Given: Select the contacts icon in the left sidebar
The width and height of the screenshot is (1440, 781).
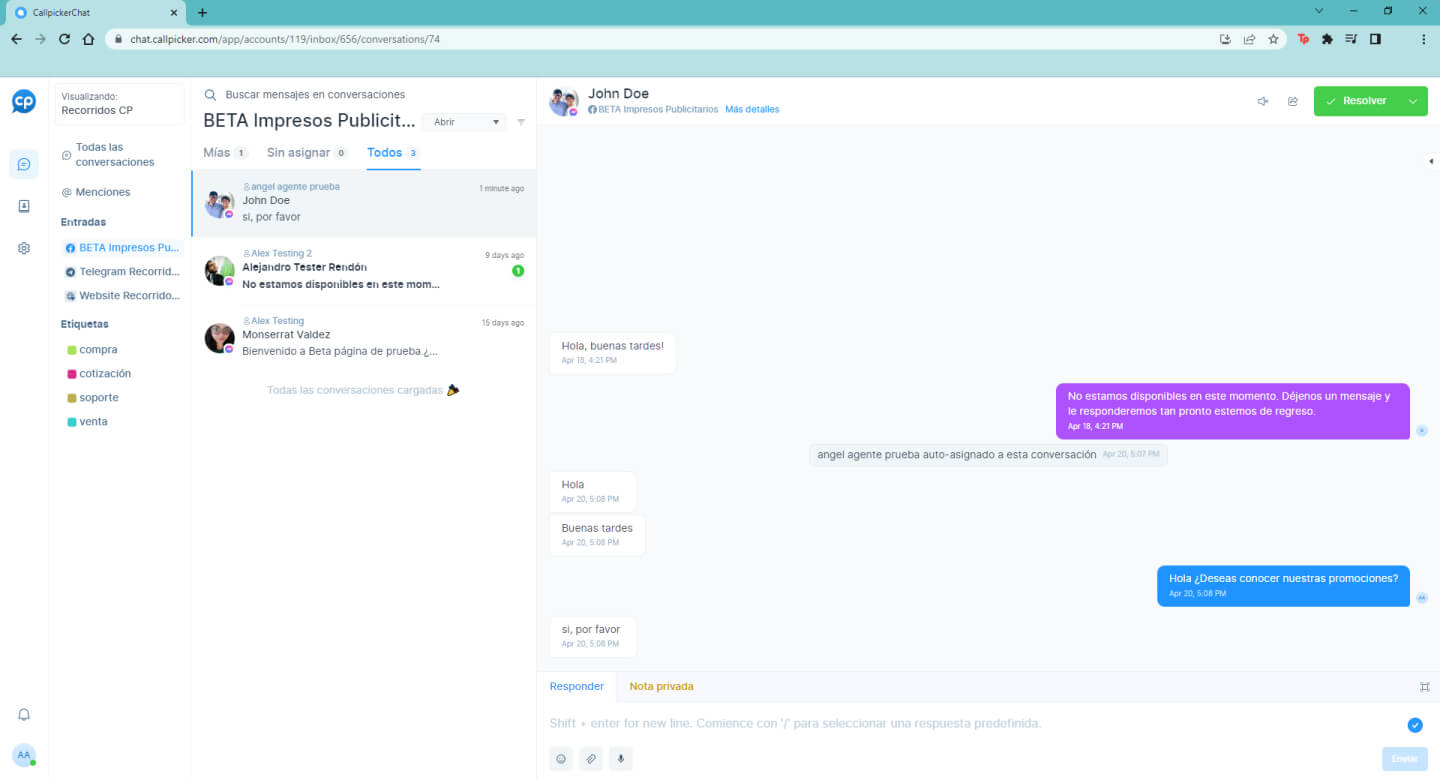Looking at the screenshot, I should tap(23, 205).
